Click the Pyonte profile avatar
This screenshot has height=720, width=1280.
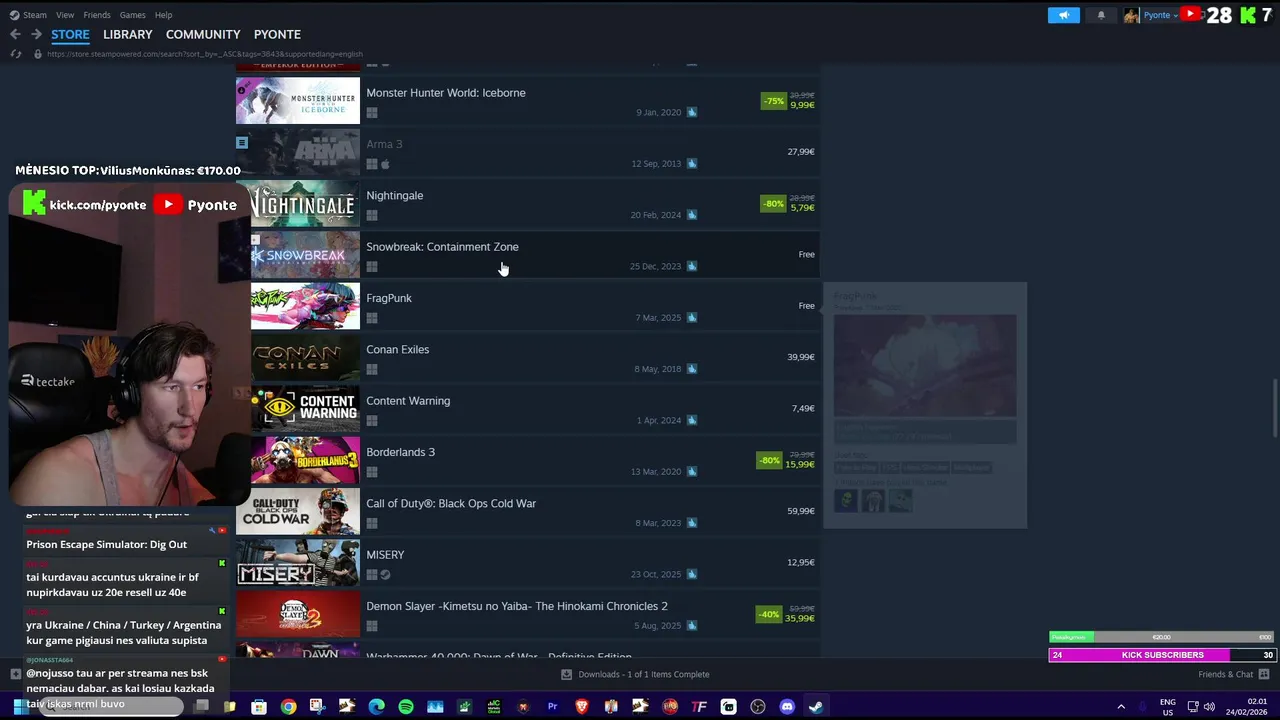tap(1131, 15)
